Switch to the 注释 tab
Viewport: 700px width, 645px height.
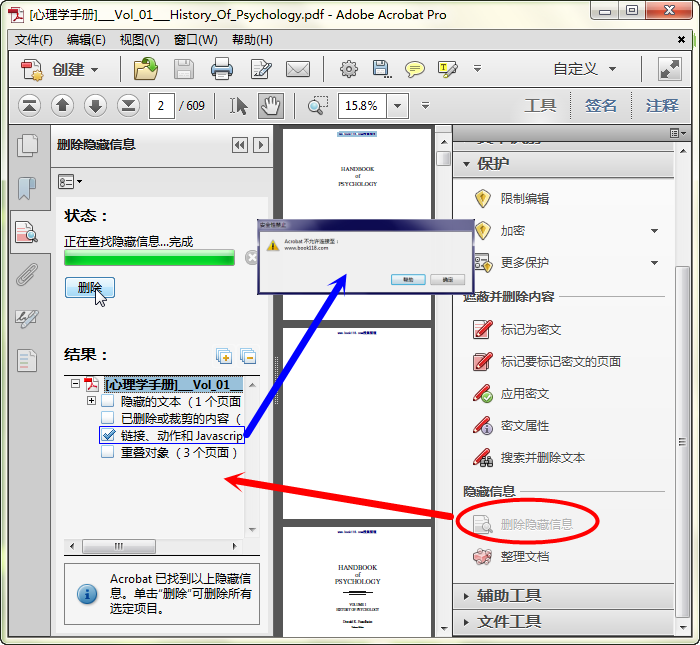(661, 106)
